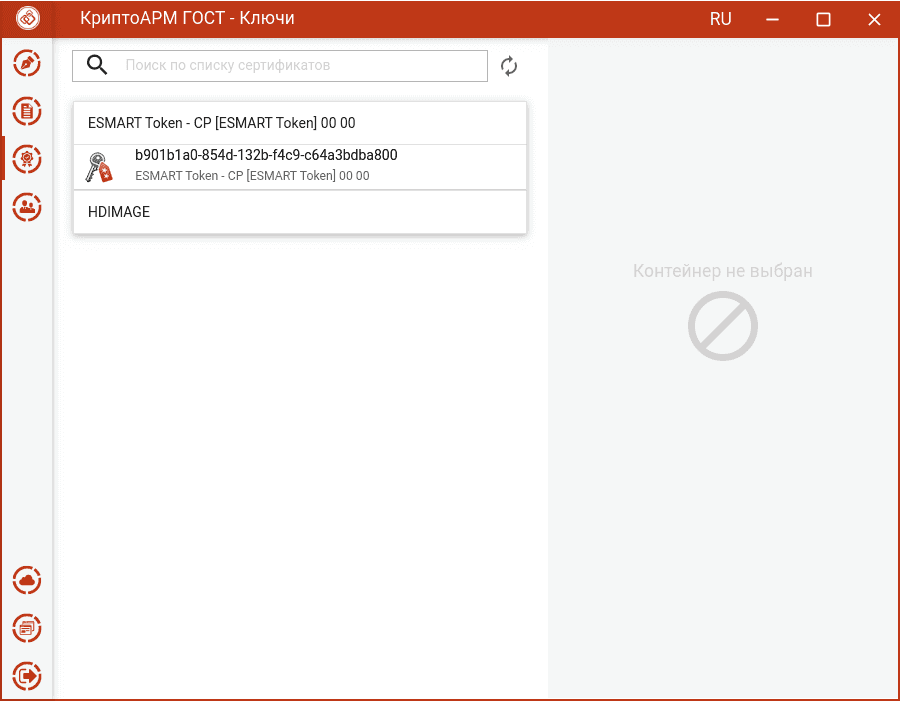
Task: Minimize the КриптоАРМ ГОСТ window
Action: point(772,20)
